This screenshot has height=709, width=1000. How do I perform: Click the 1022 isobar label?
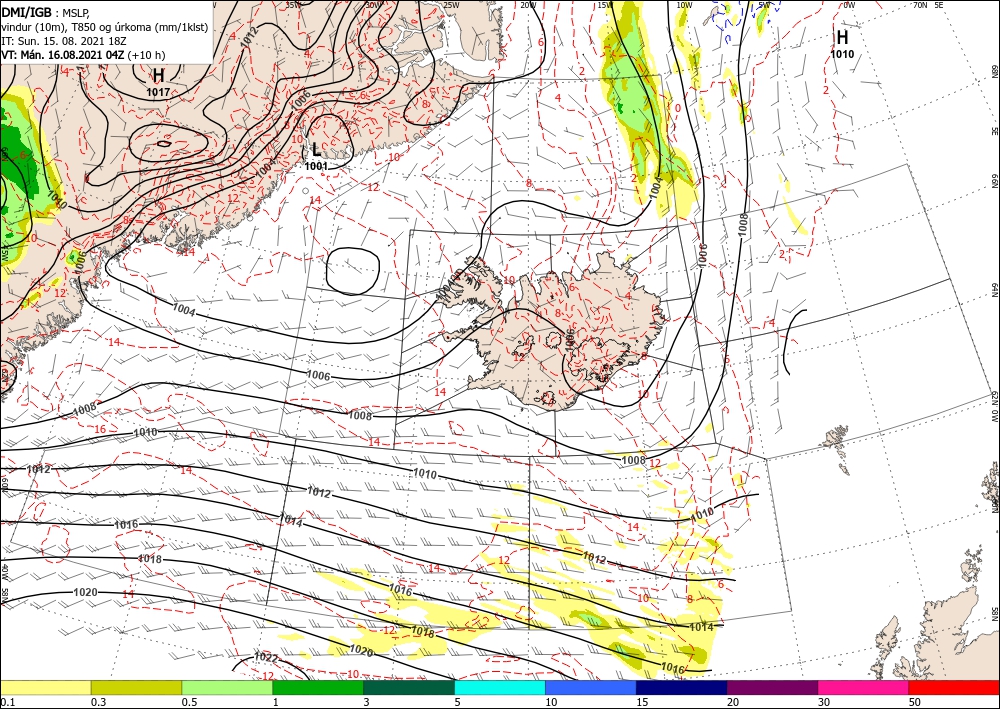pos(266,657)
